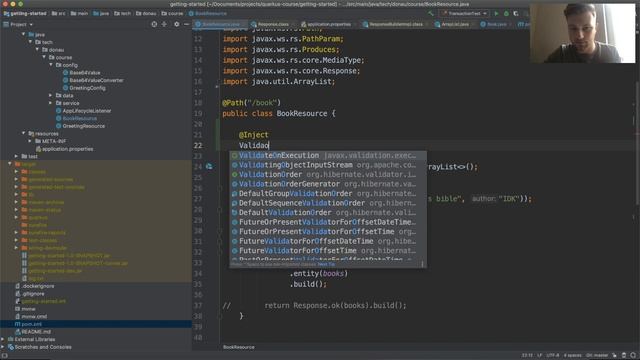Expand the META-INF folder
The width and height of the screenshot is (640, 360).
30,141
